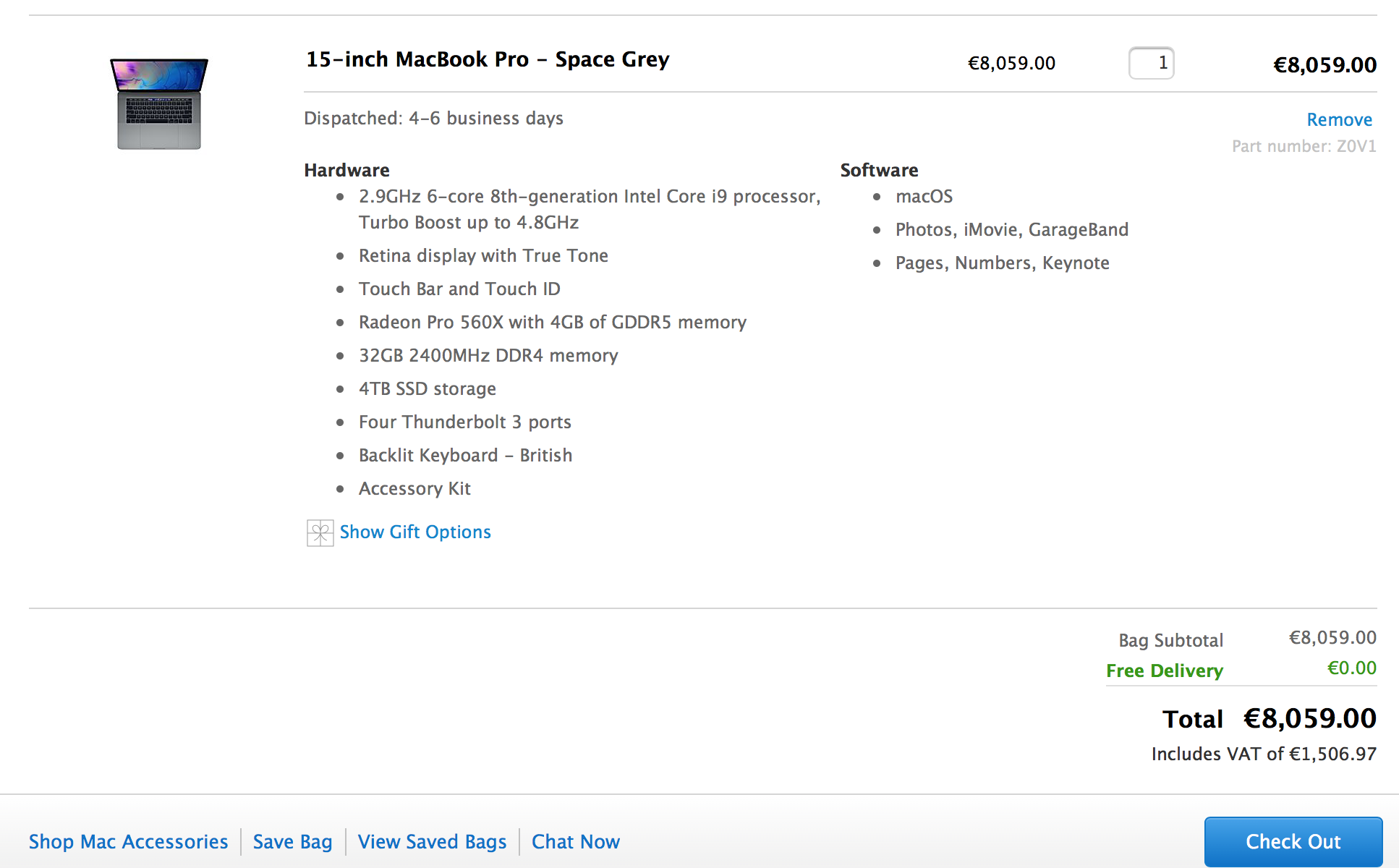Screen dimensions: 1399x868
Task: Start a chat with Chat Now
Action: pos(576,842)
